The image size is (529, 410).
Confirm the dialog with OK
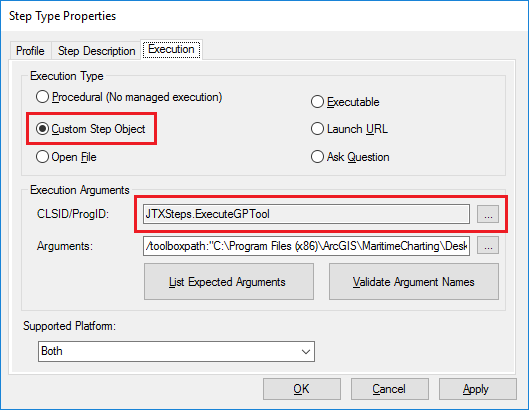click(x=302, y=389)
